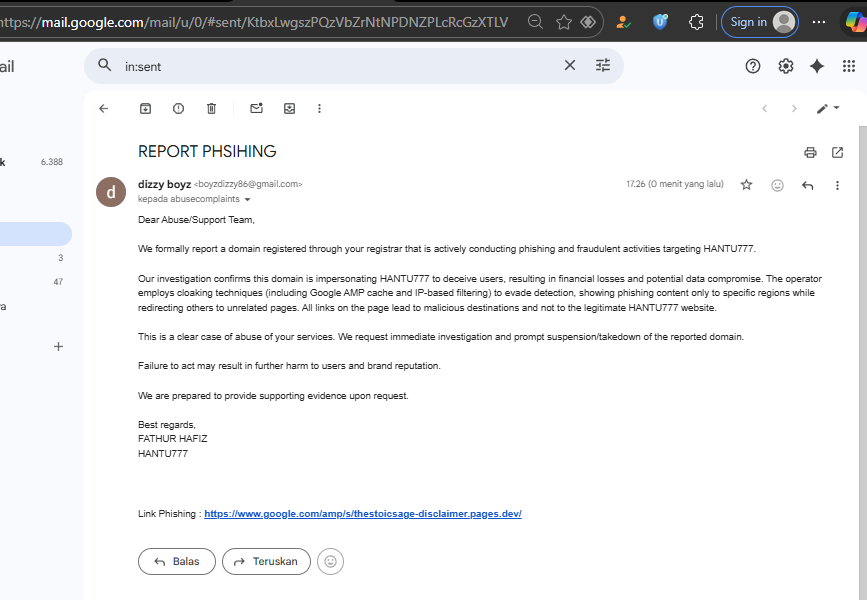Select the highlighted sent folder in sidebar

pyautogui.click(x=35, y=234)
